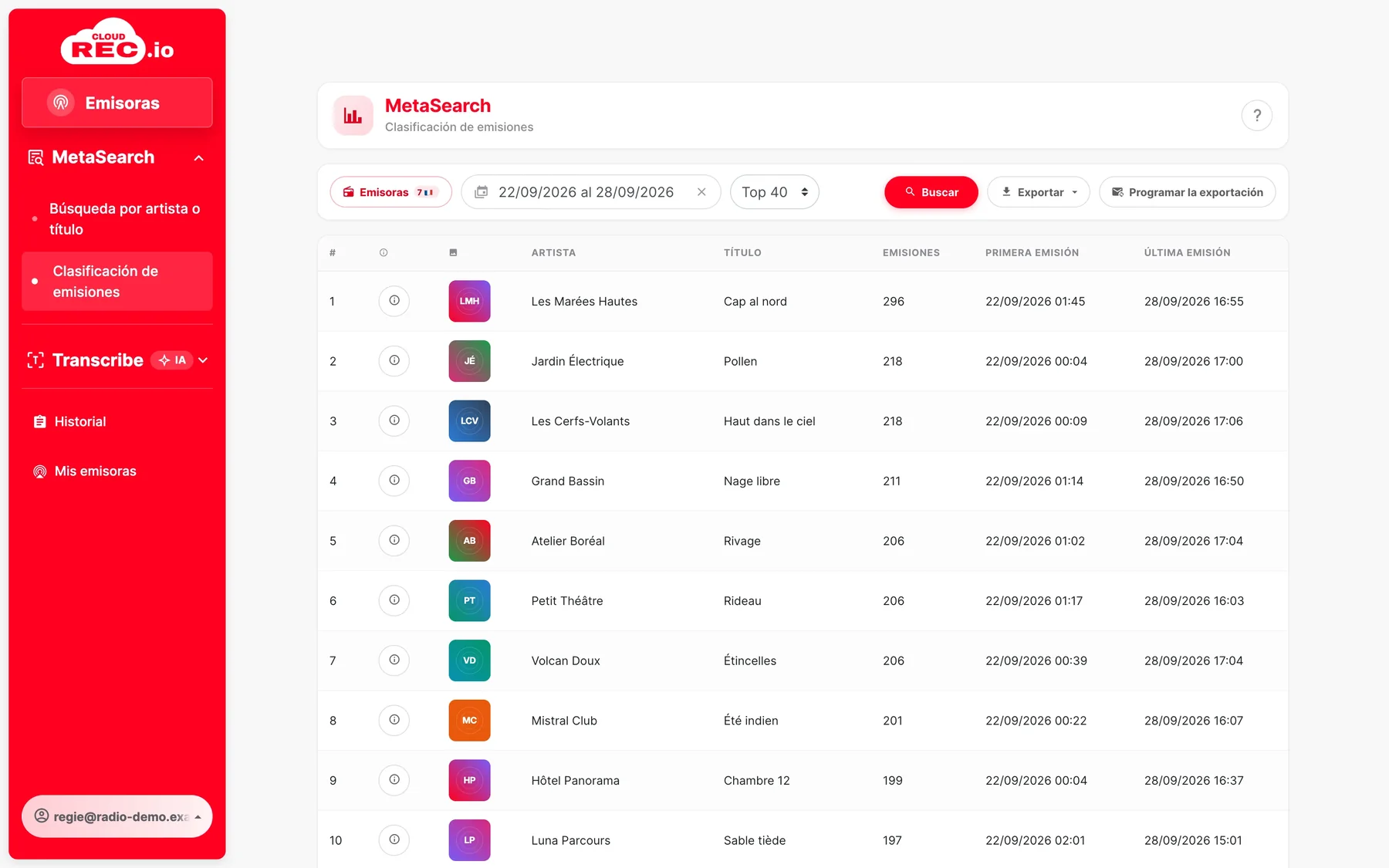Screen dimensions: 1389x868
Task: Open info icon for Grand Bassin
Action: (394, 481)
